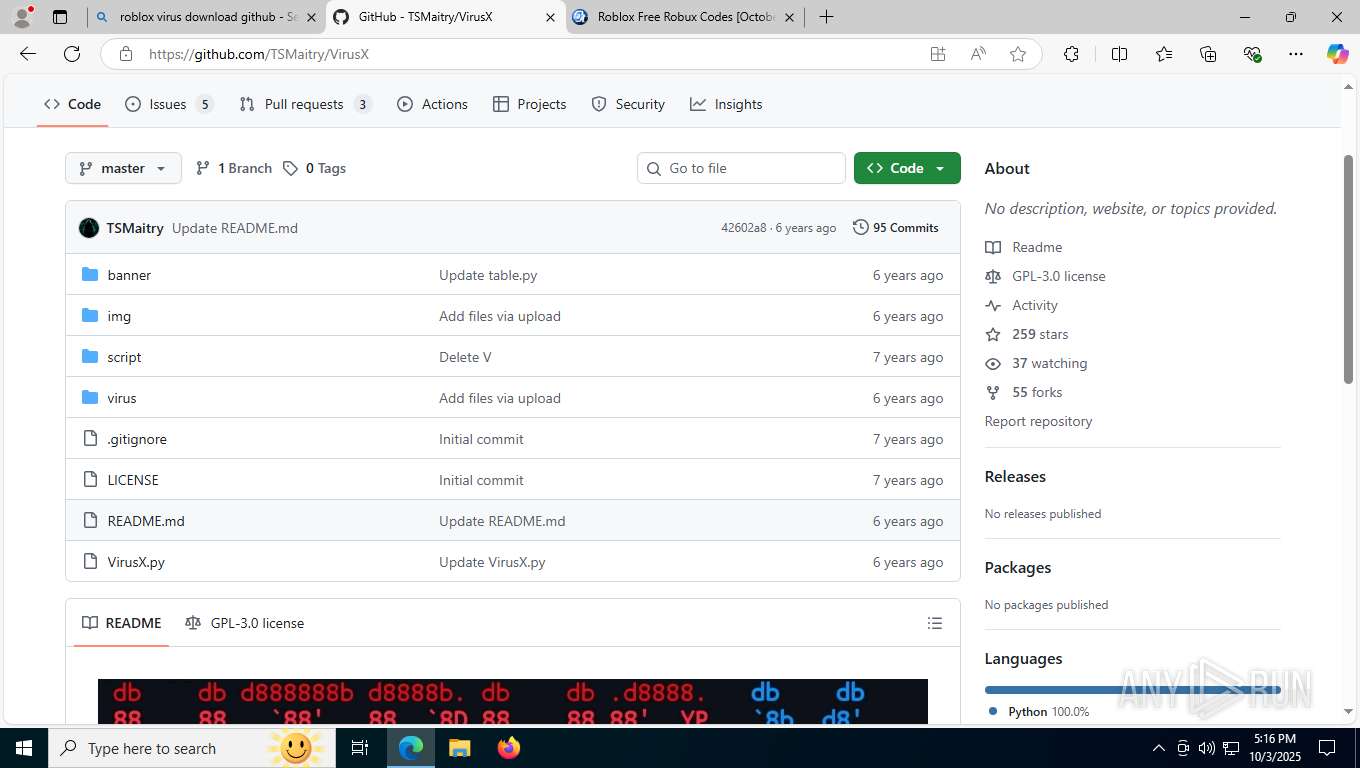This screenshot has width=1360, height=768.
Task: Open the Actions tab
Action: (432, 104)
